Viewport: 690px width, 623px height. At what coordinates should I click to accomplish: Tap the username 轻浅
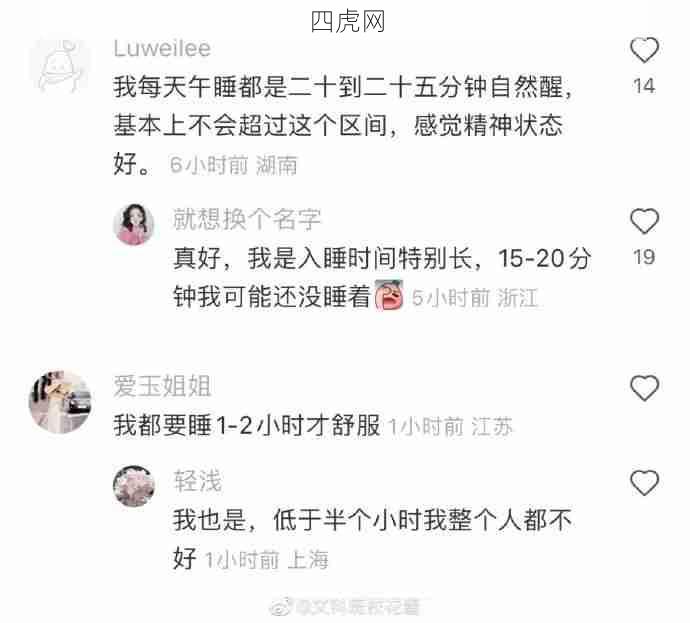coord(198,481)
